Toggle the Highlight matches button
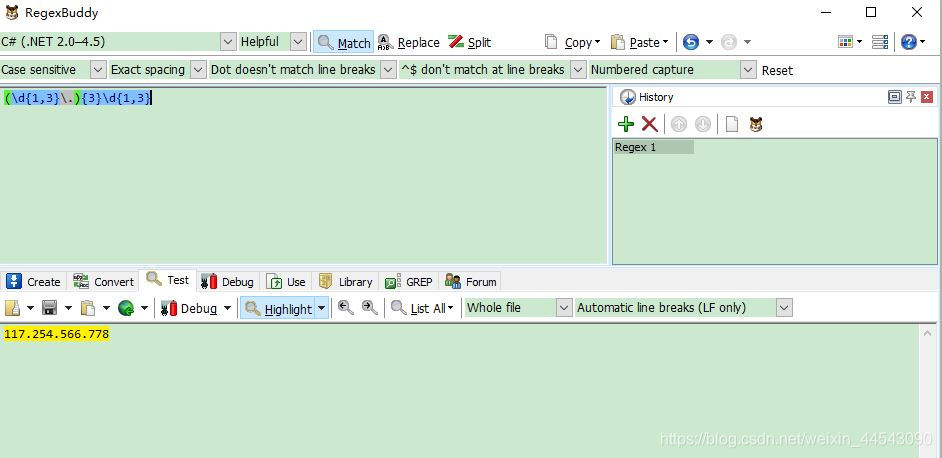 pyautogui.click(x=279, y=308)
